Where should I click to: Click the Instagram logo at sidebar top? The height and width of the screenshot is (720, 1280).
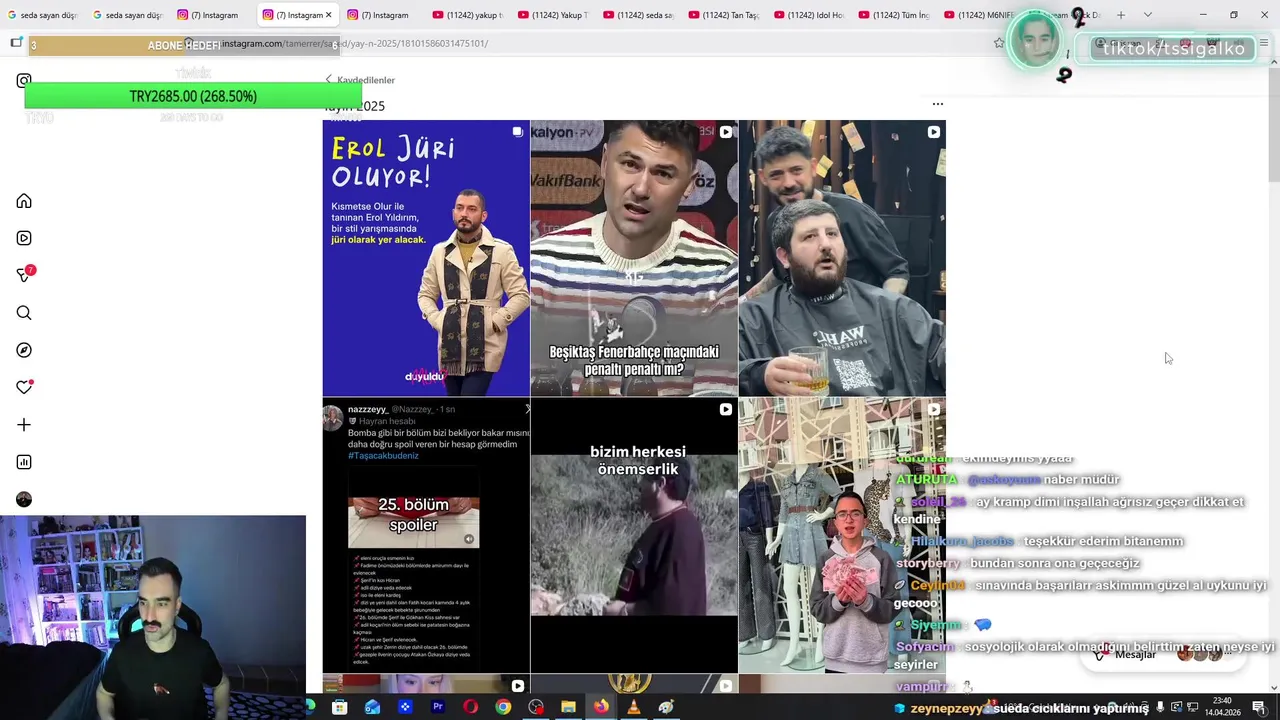pos(24,80)
